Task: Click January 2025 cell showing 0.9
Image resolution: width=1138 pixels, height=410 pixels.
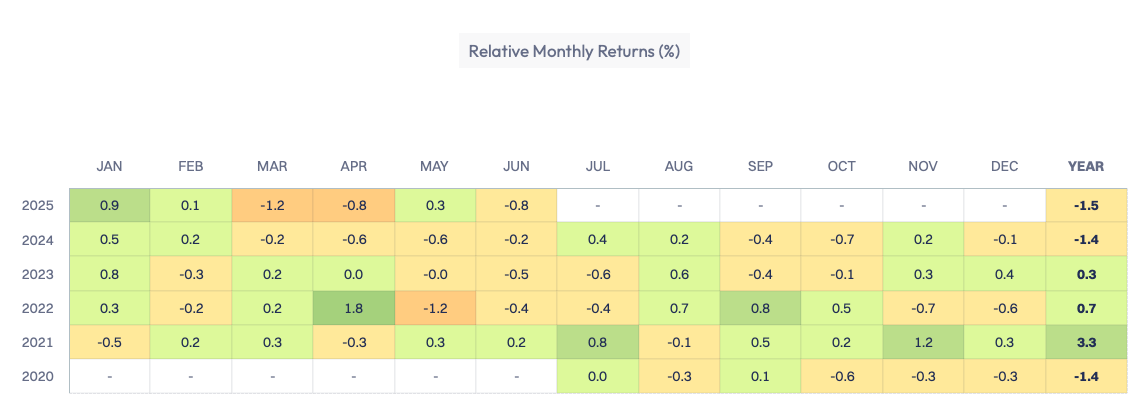Action: (109, 206)
